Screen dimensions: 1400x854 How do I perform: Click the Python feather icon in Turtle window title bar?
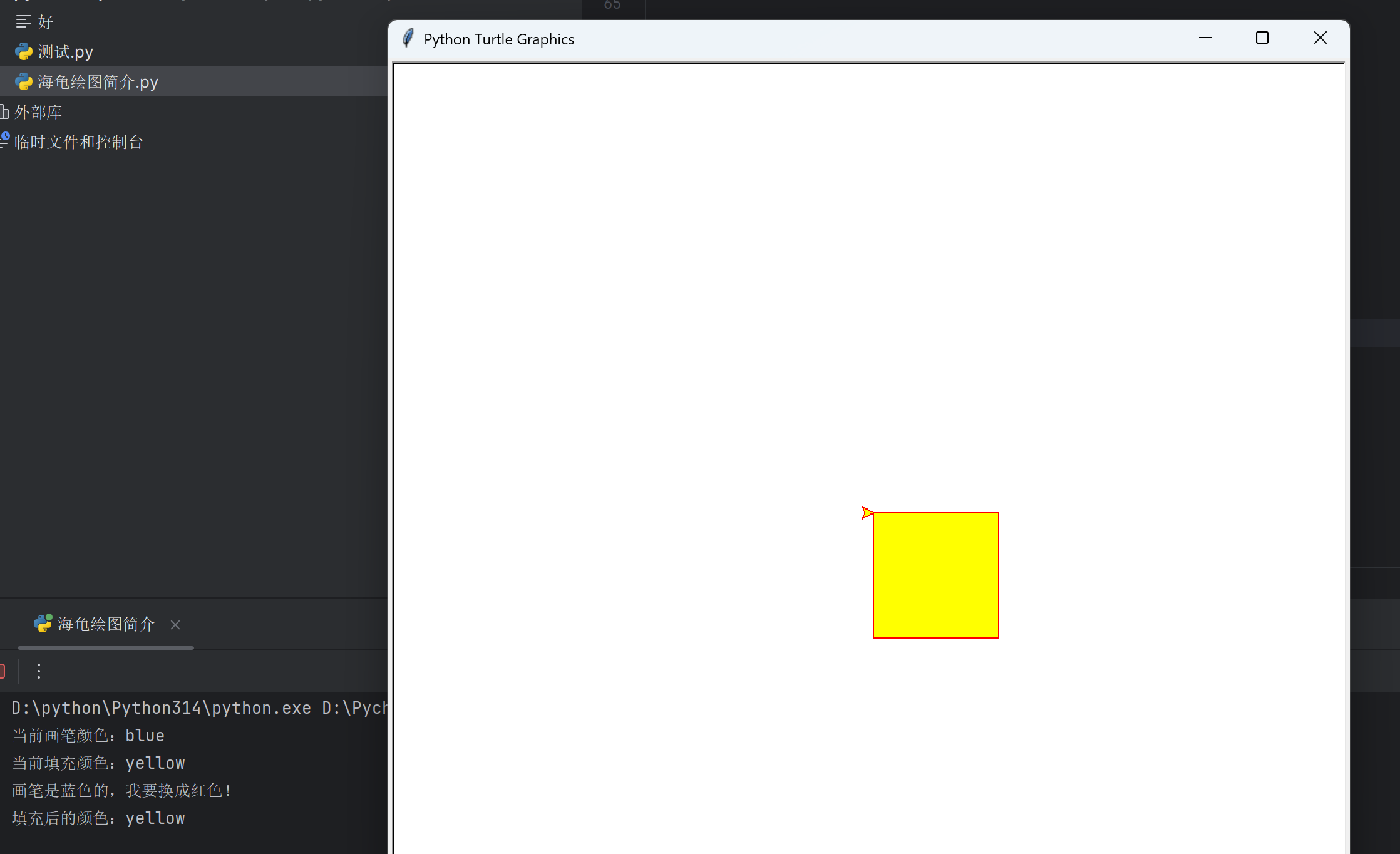click(x=408, y=38)
